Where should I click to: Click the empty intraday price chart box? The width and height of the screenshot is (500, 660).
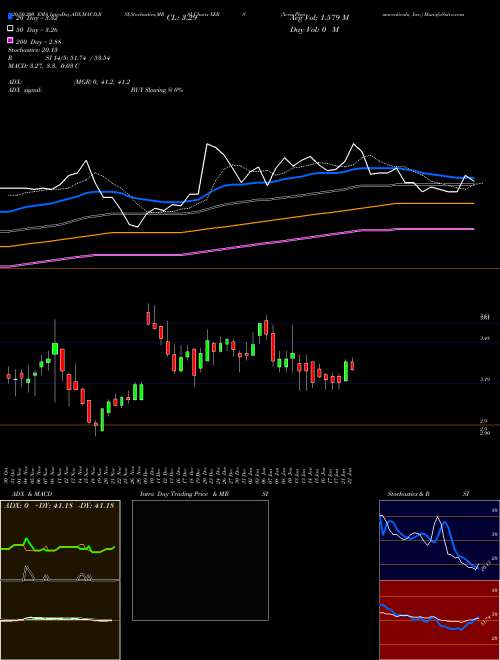pyautogui.click(x=200, y=560)
